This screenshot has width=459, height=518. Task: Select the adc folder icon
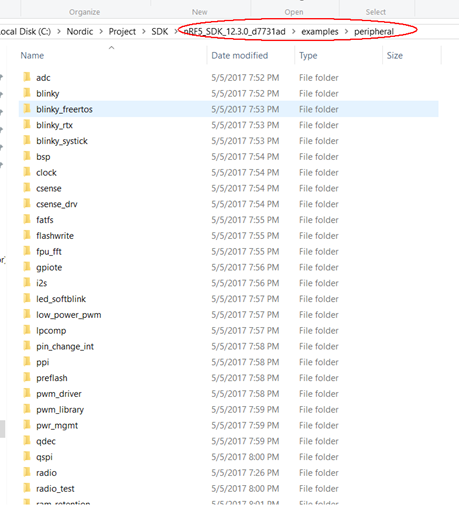tap(27, 77)
